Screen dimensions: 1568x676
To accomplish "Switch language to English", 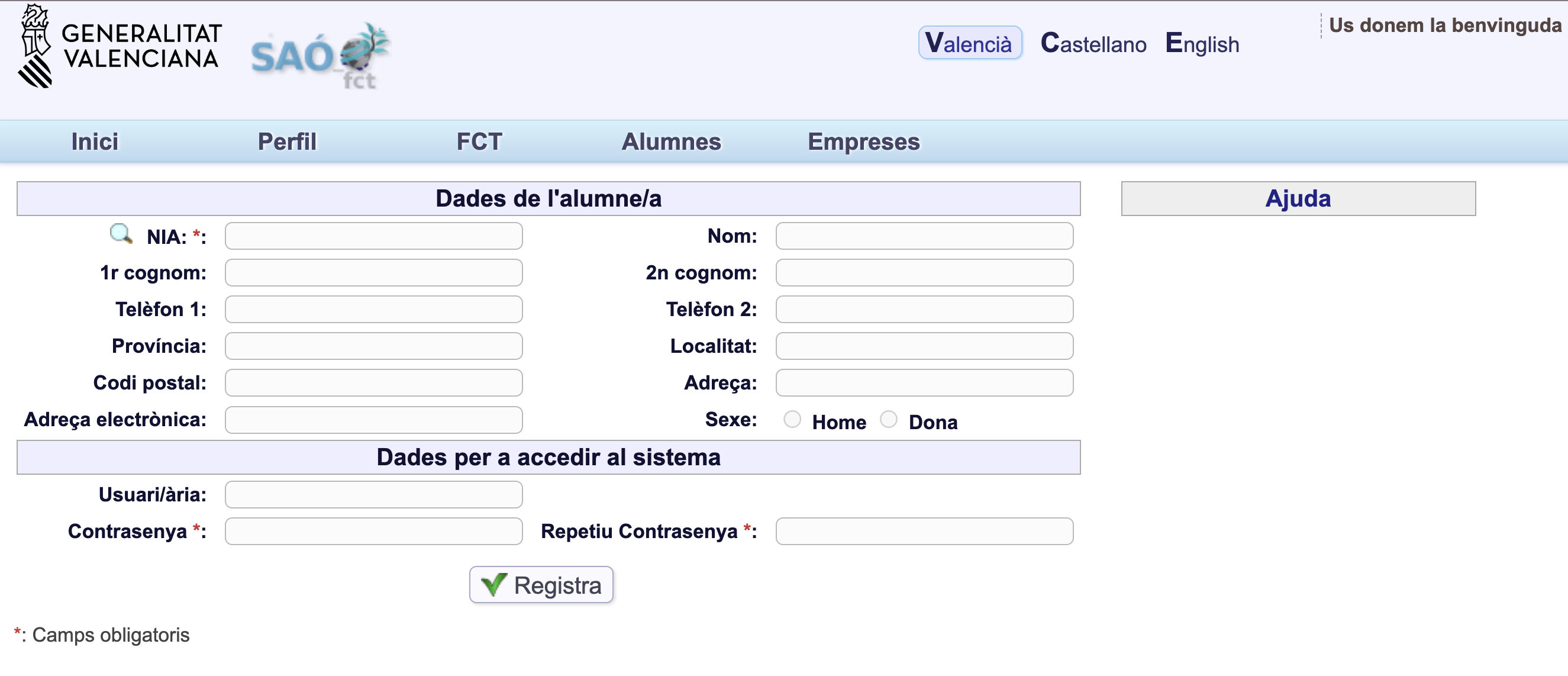I will click(x=1202, y=44).
